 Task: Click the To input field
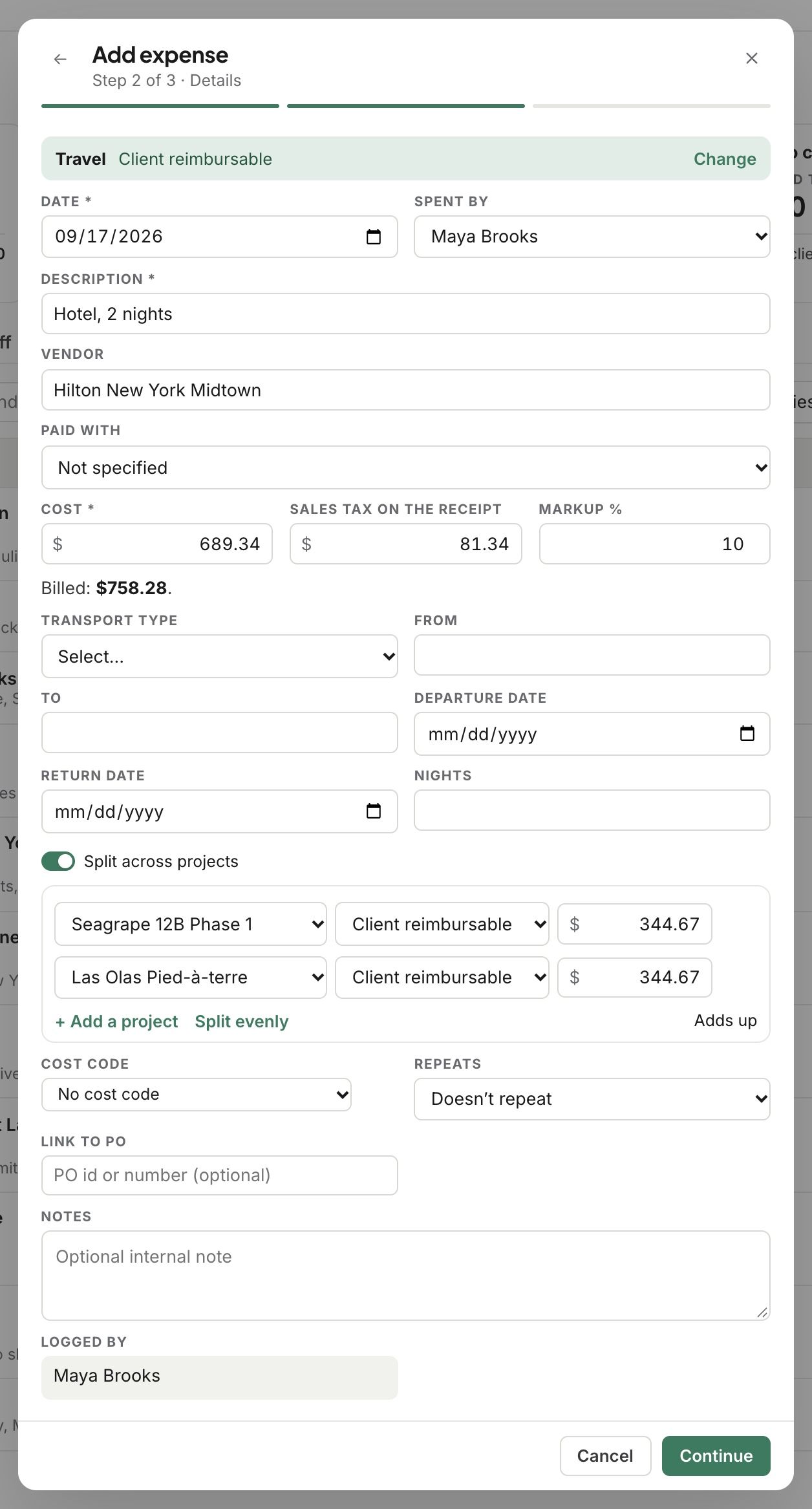click(x=219, y=733)
